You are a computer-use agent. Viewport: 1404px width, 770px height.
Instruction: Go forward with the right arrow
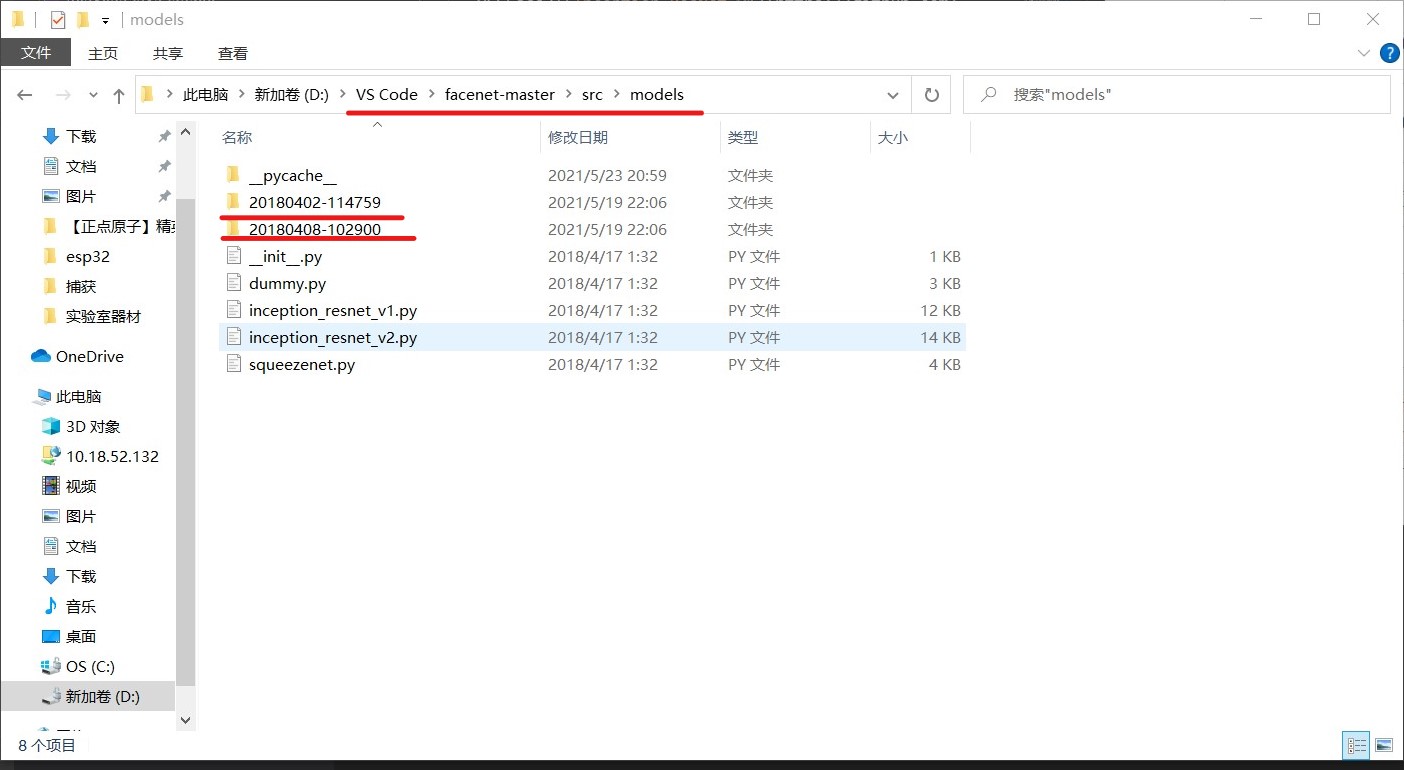tap(63, 95)
